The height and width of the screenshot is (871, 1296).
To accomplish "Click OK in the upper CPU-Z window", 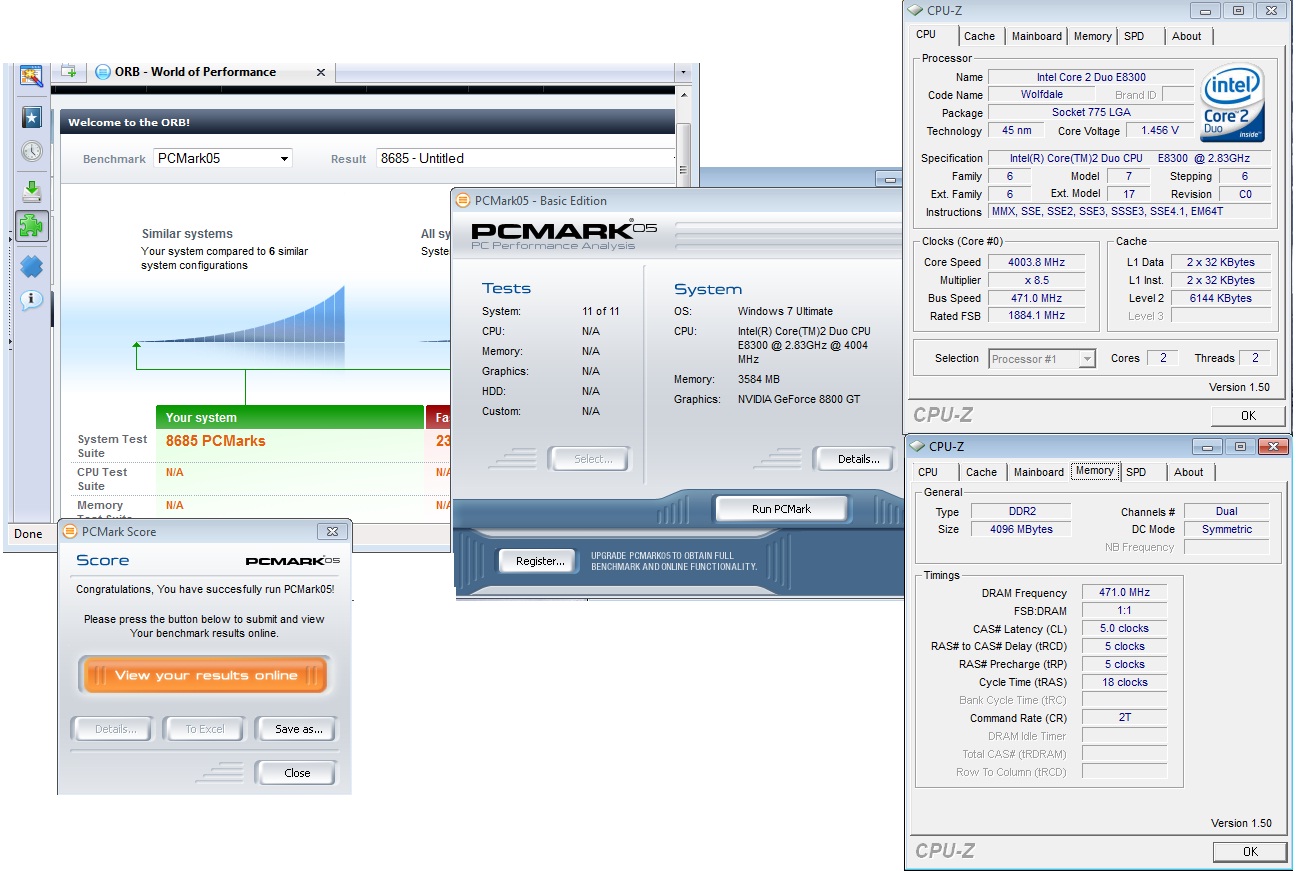I will click(x=1249, y=415).
